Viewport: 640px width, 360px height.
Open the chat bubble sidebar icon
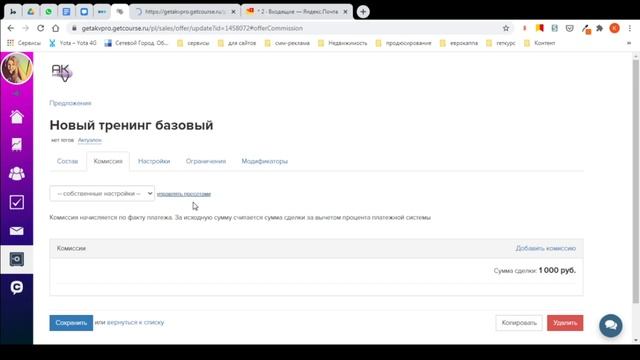[x=17, y=288]
